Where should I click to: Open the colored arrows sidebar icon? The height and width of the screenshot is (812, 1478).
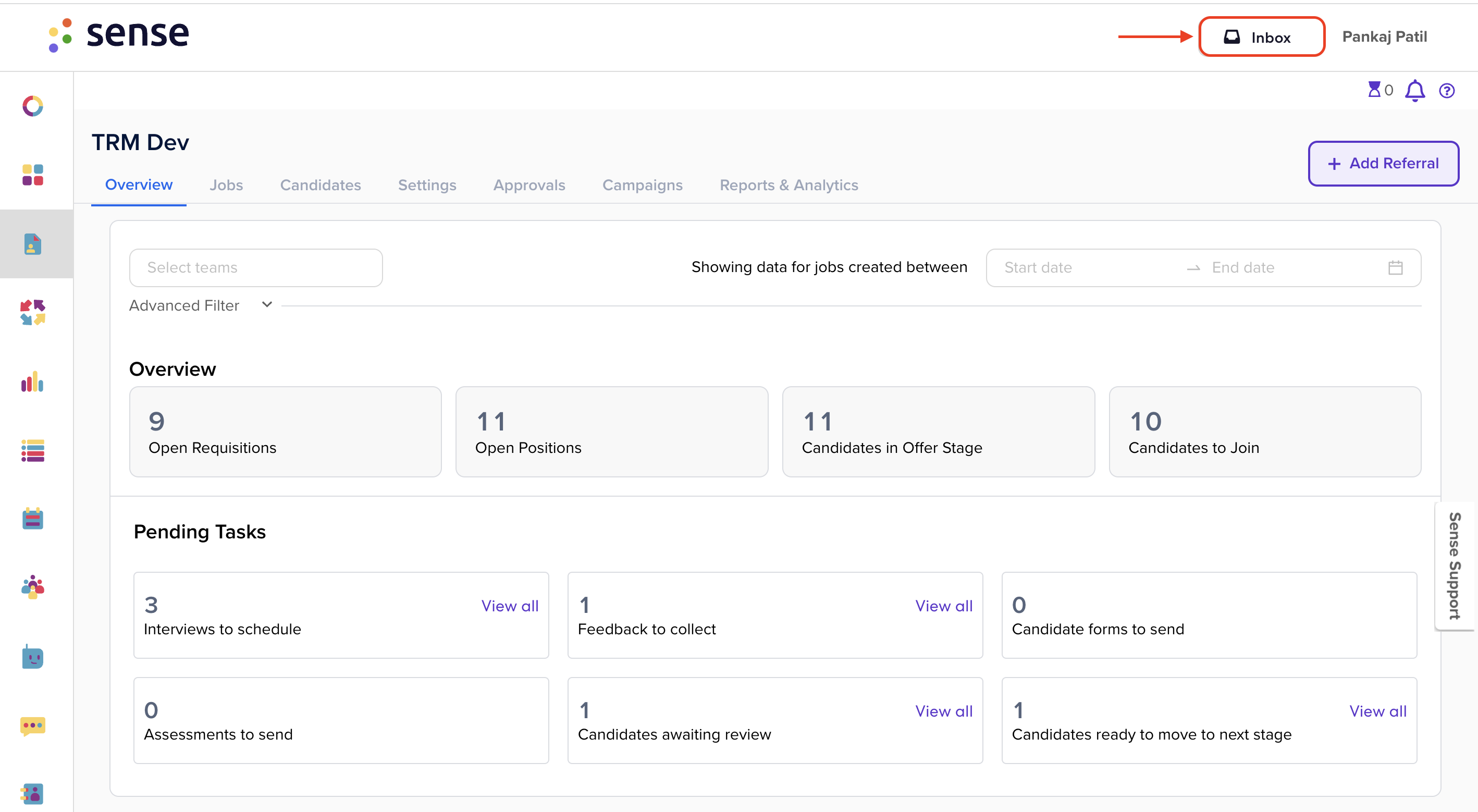(x=33, y=313)
